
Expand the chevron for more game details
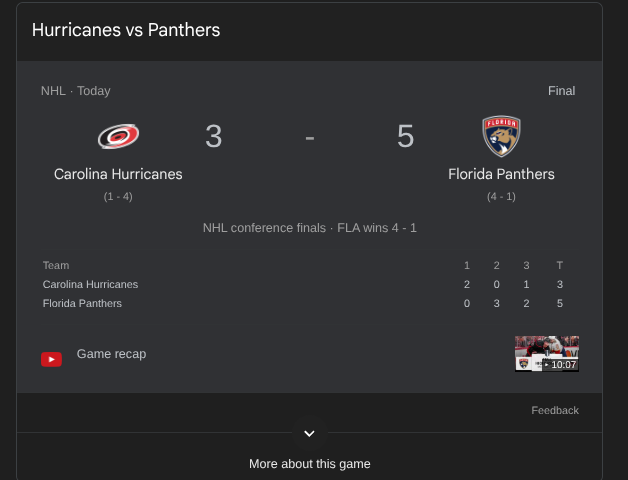click(x=309, y=433)
